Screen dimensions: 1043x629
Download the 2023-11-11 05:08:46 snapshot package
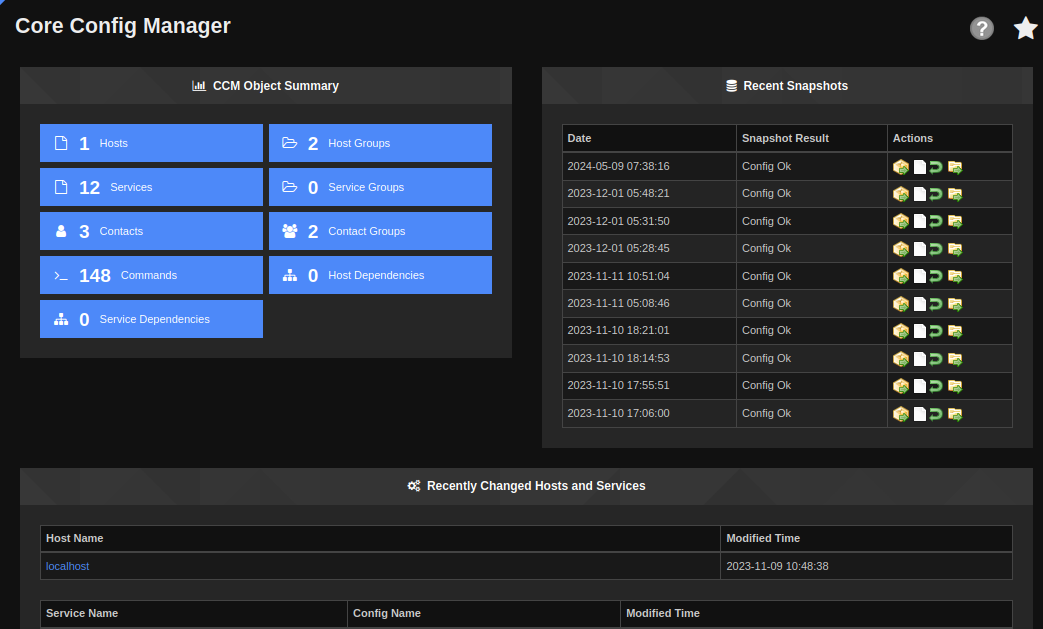coord(900,304)
